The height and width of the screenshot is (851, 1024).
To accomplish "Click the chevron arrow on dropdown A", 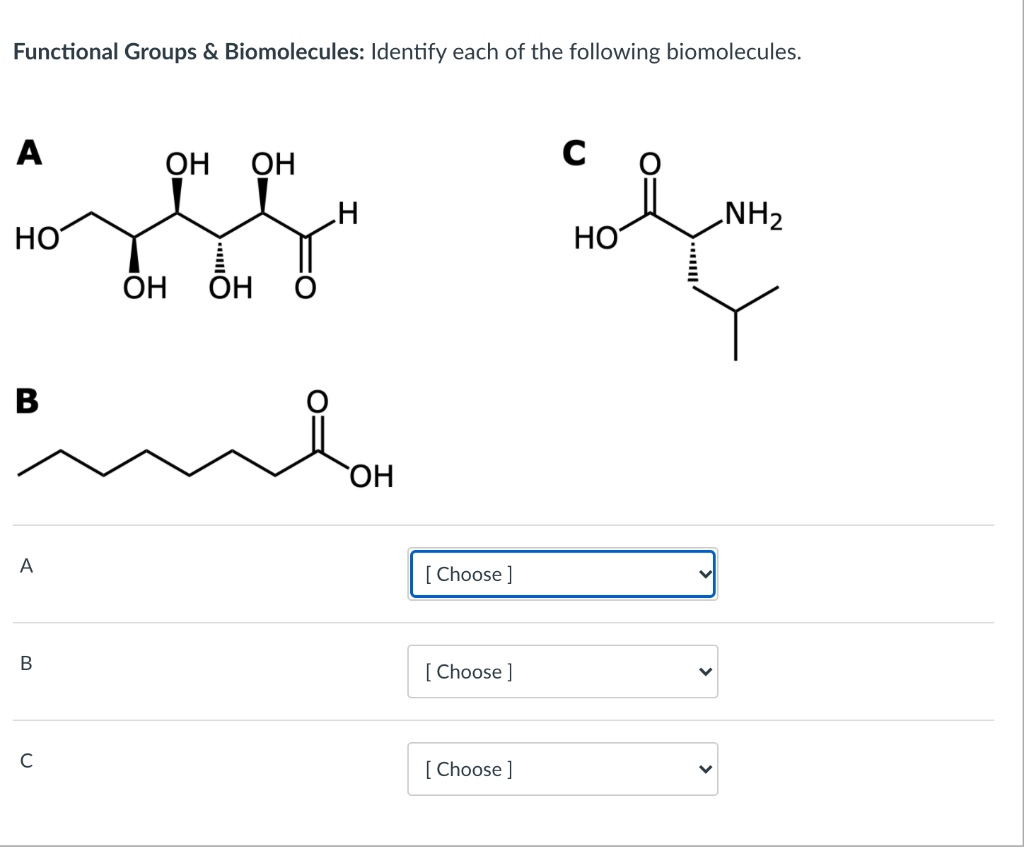I will (705, 574).
